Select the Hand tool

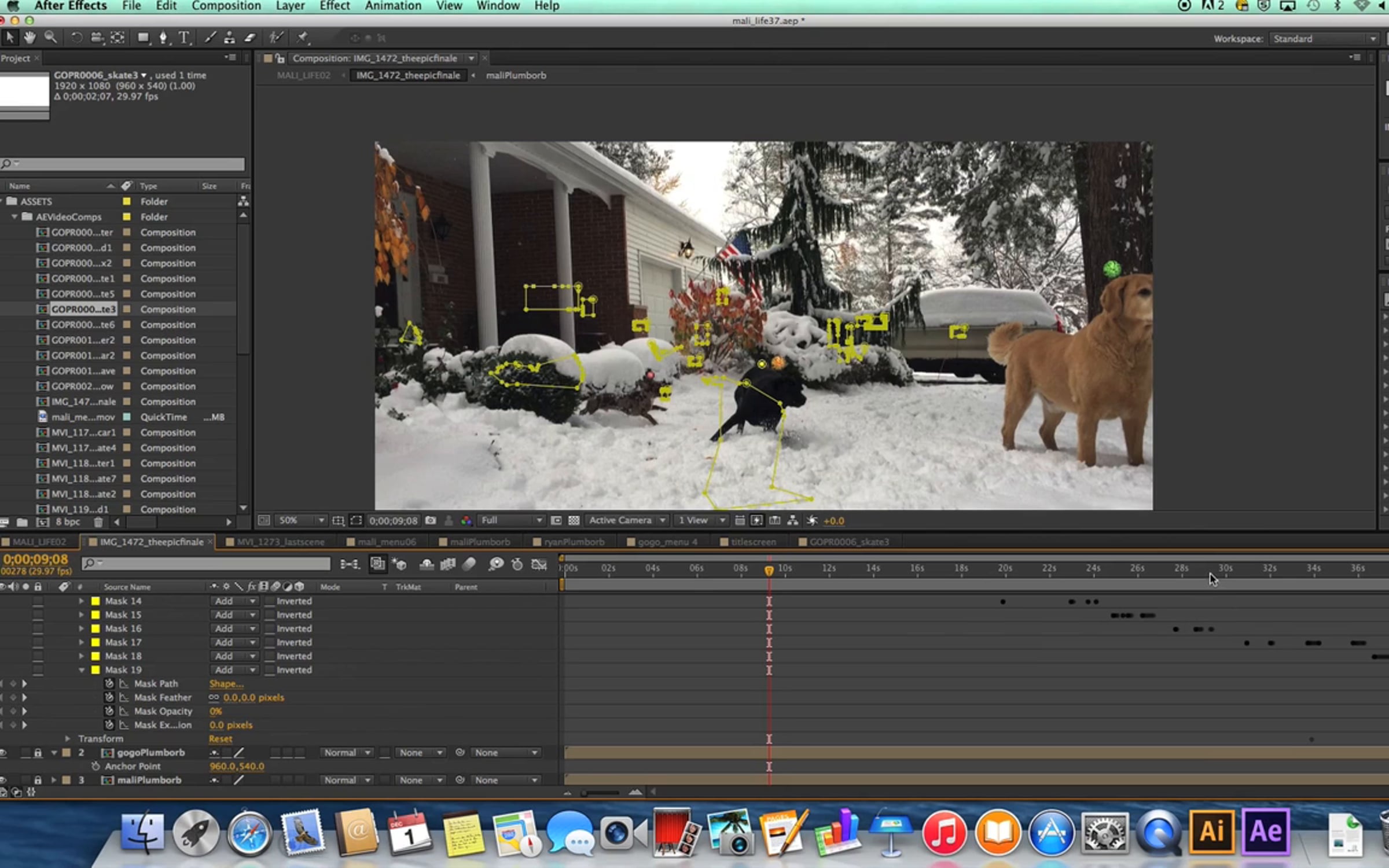tap(30, 38)
